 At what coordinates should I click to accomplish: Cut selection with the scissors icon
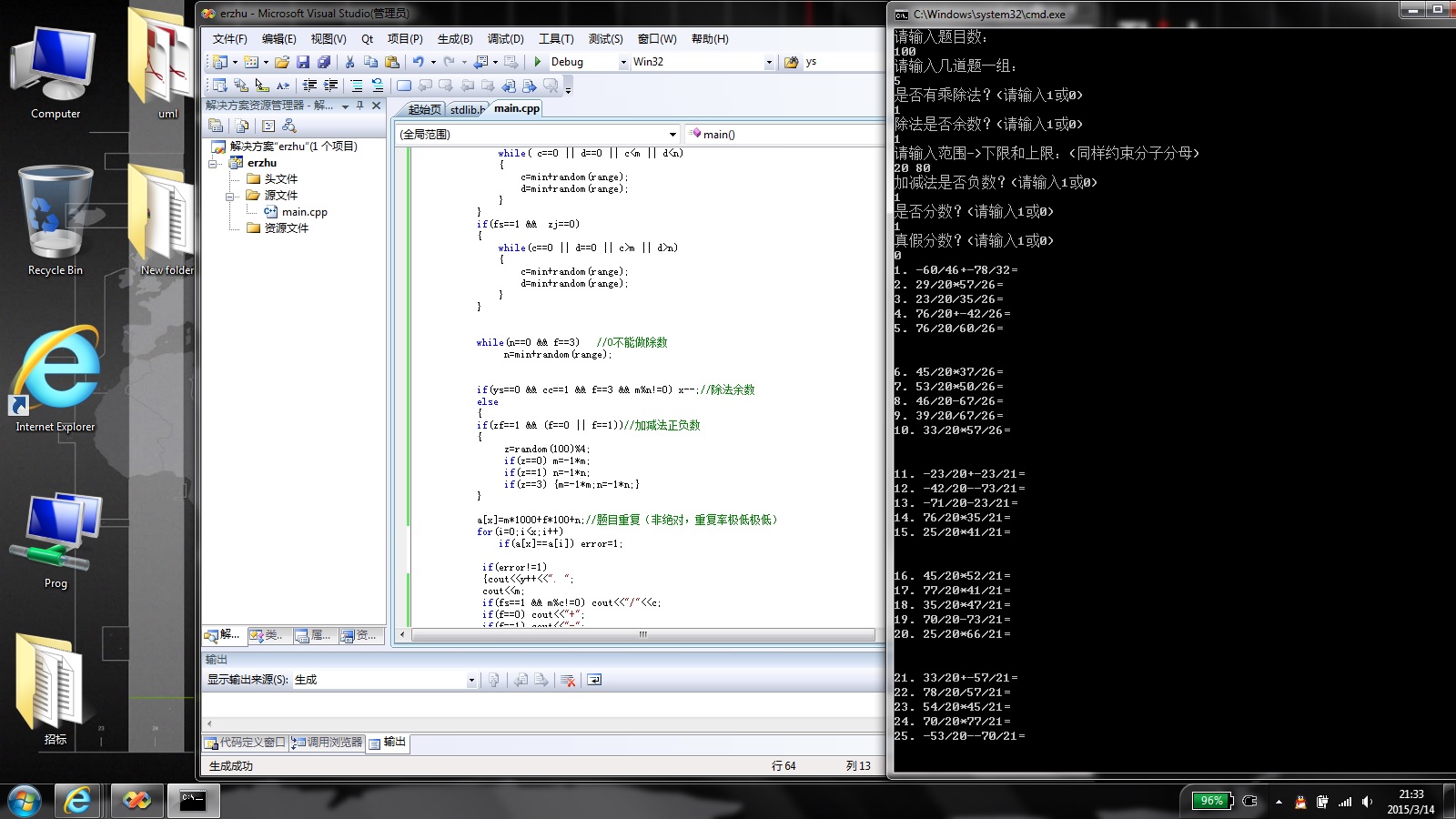[349, 62]
